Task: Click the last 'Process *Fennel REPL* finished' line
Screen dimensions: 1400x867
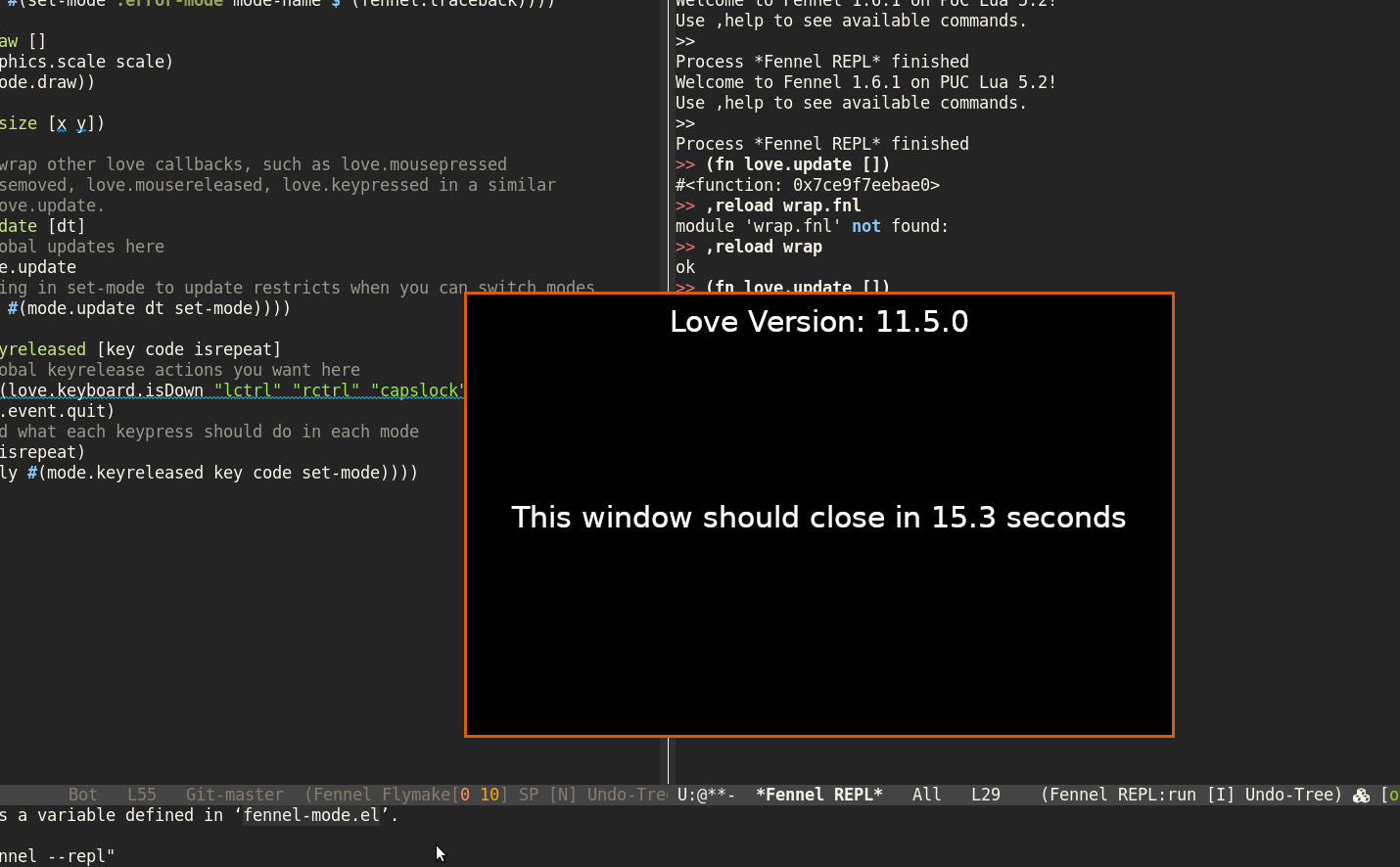Action: pyautogui.click(x=822, y=144)
